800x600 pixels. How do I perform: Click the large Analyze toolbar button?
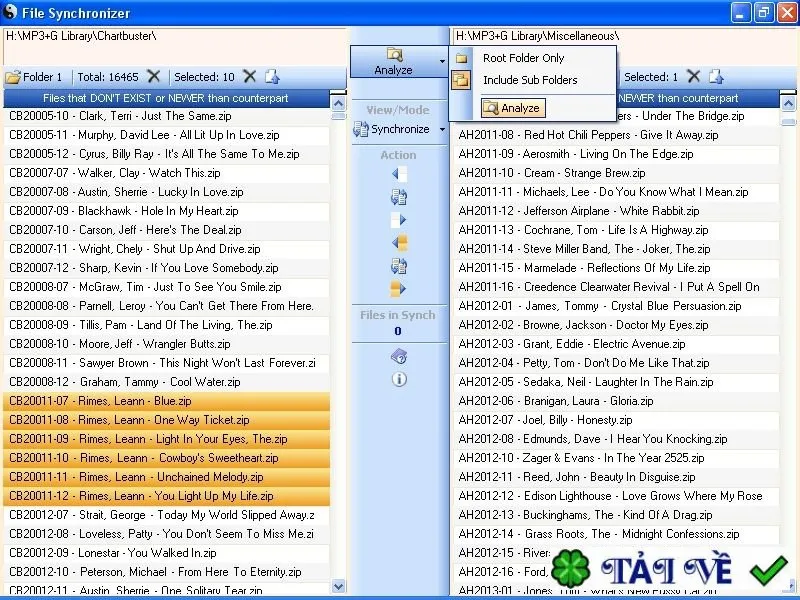[393, 62]
